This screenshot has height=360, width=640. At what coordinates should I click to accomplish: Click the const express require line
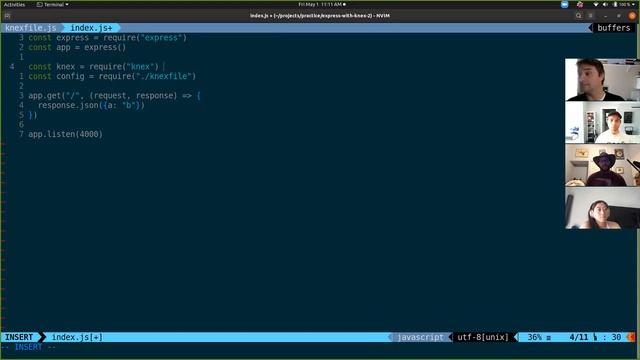[x=107, y=38]
